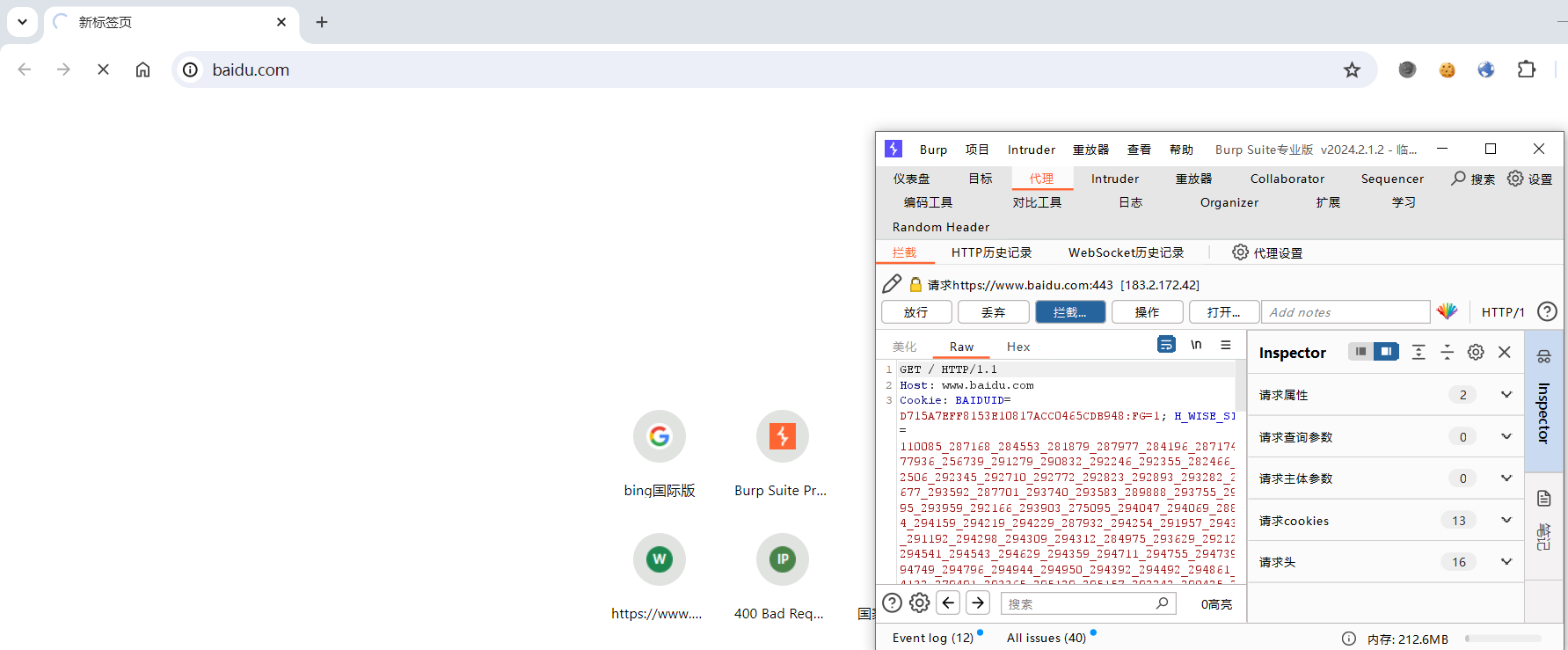Click the memory info icon in status bar
Screen dimensions: 1568x650
(x=1349, y=639)
